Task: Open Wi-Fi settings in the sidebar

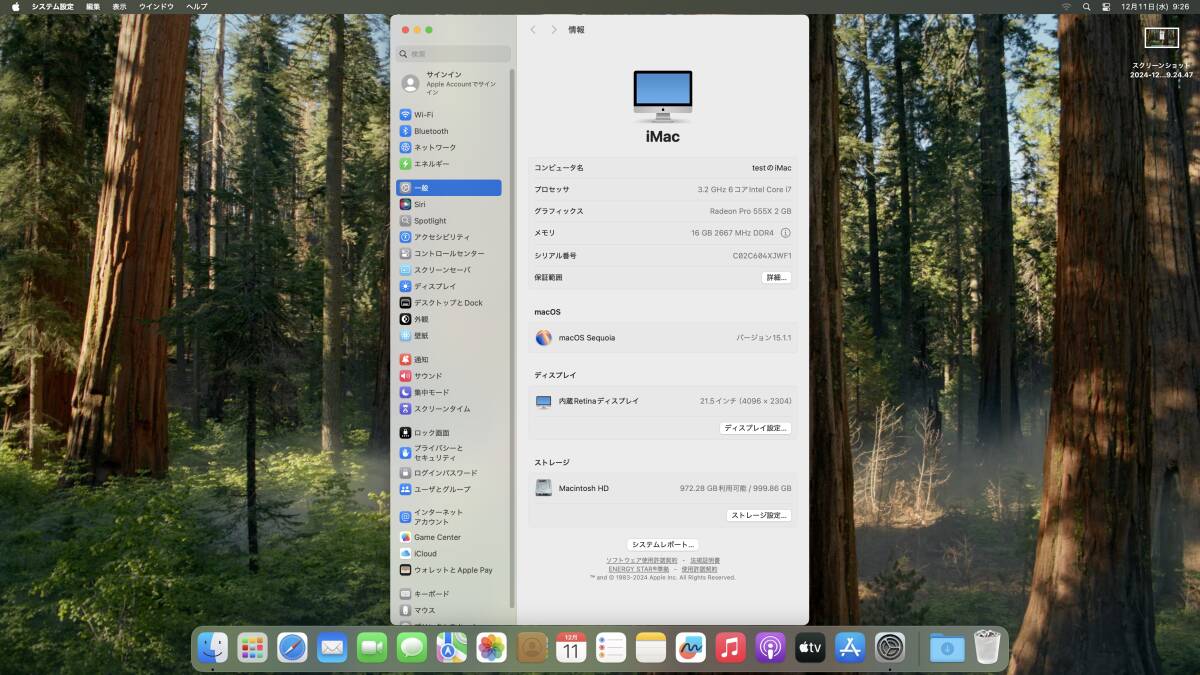Action: tap(423, 115)
